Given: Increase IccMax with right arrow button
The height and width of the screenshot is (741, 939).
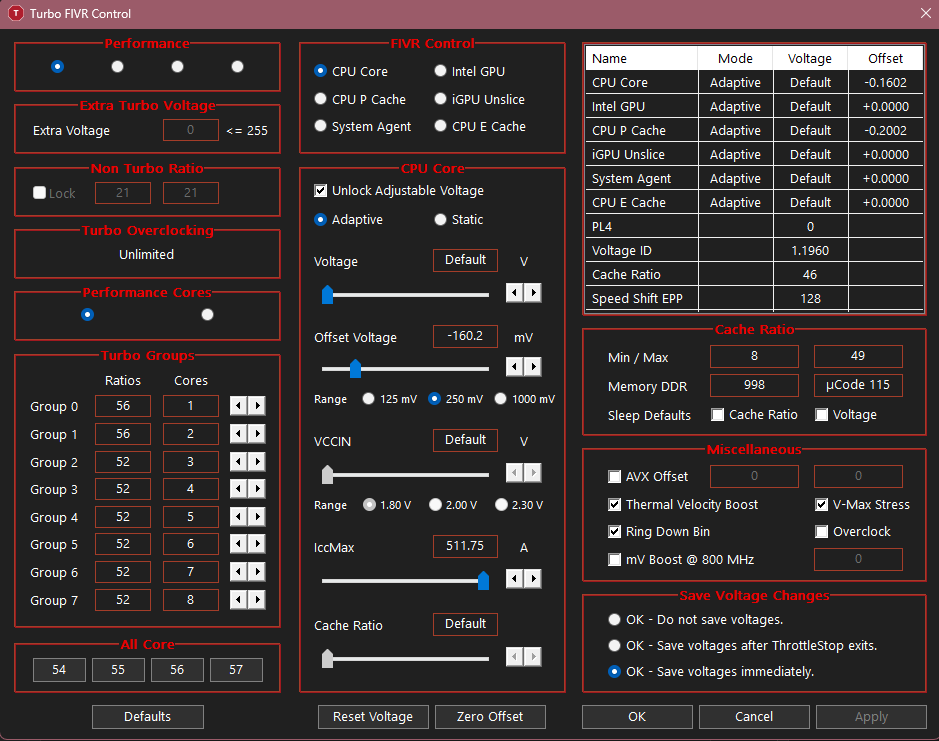Looking at the screenshot, I should 533,579.
